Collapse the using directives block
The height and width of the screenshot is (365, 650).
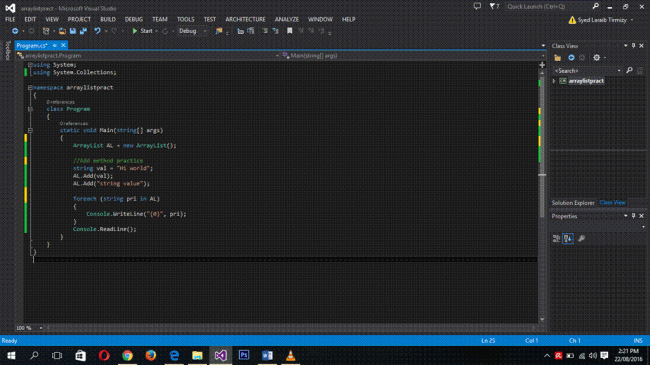click(x=30, y=65)
